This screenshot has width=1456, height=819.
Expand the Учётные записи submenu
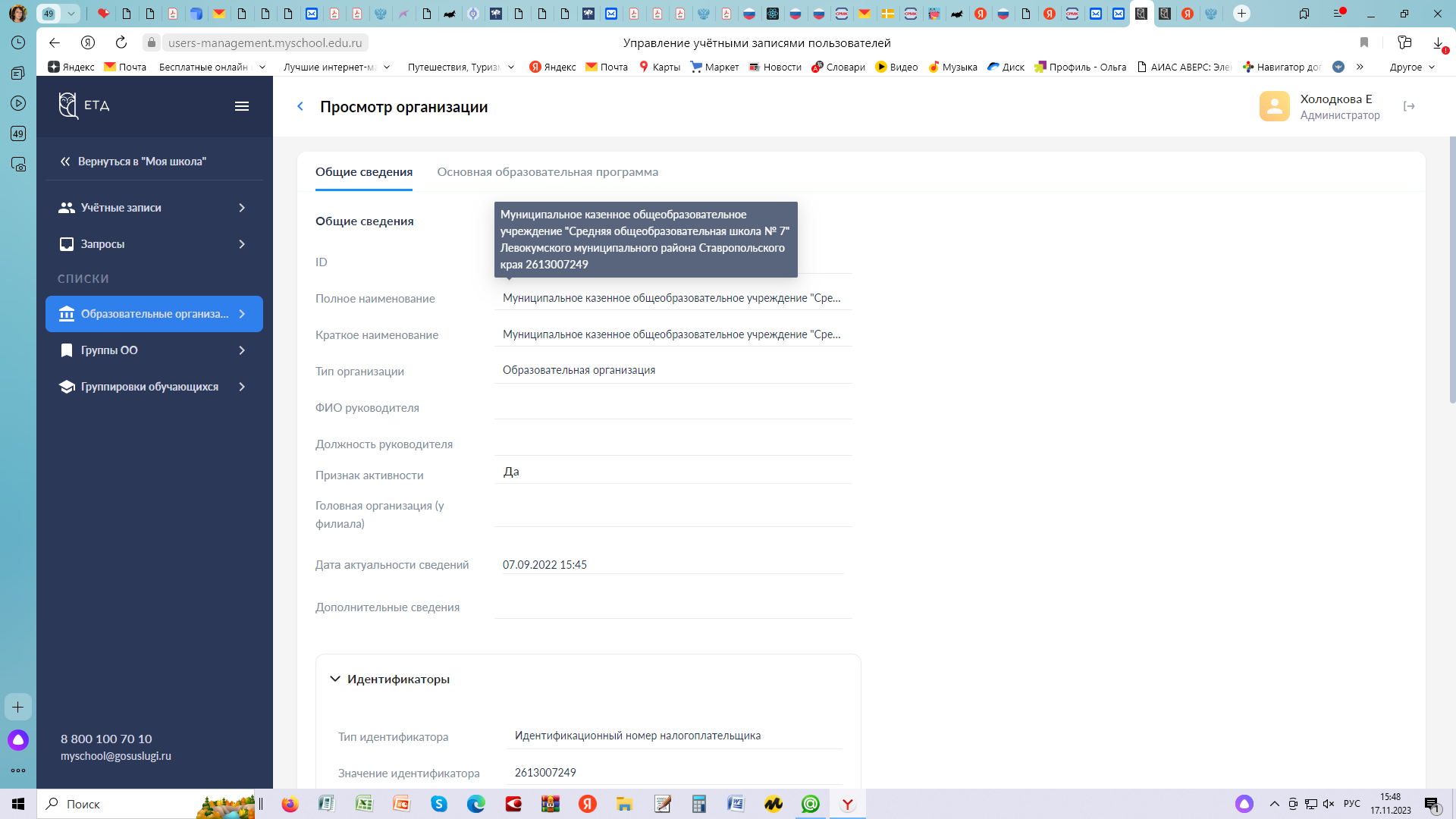(242, 208)
